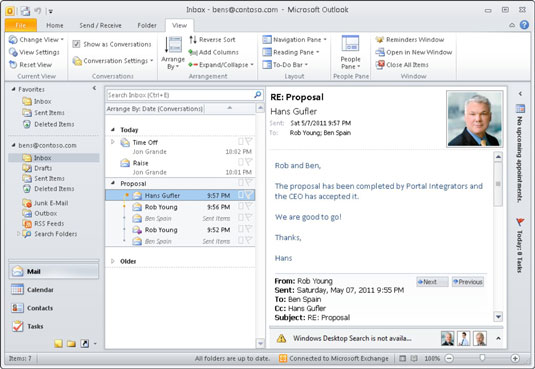Open To-Do Bar dropdown
This screenshot has height=369, width=535.
pyautogui.click(x=285, y=65)
